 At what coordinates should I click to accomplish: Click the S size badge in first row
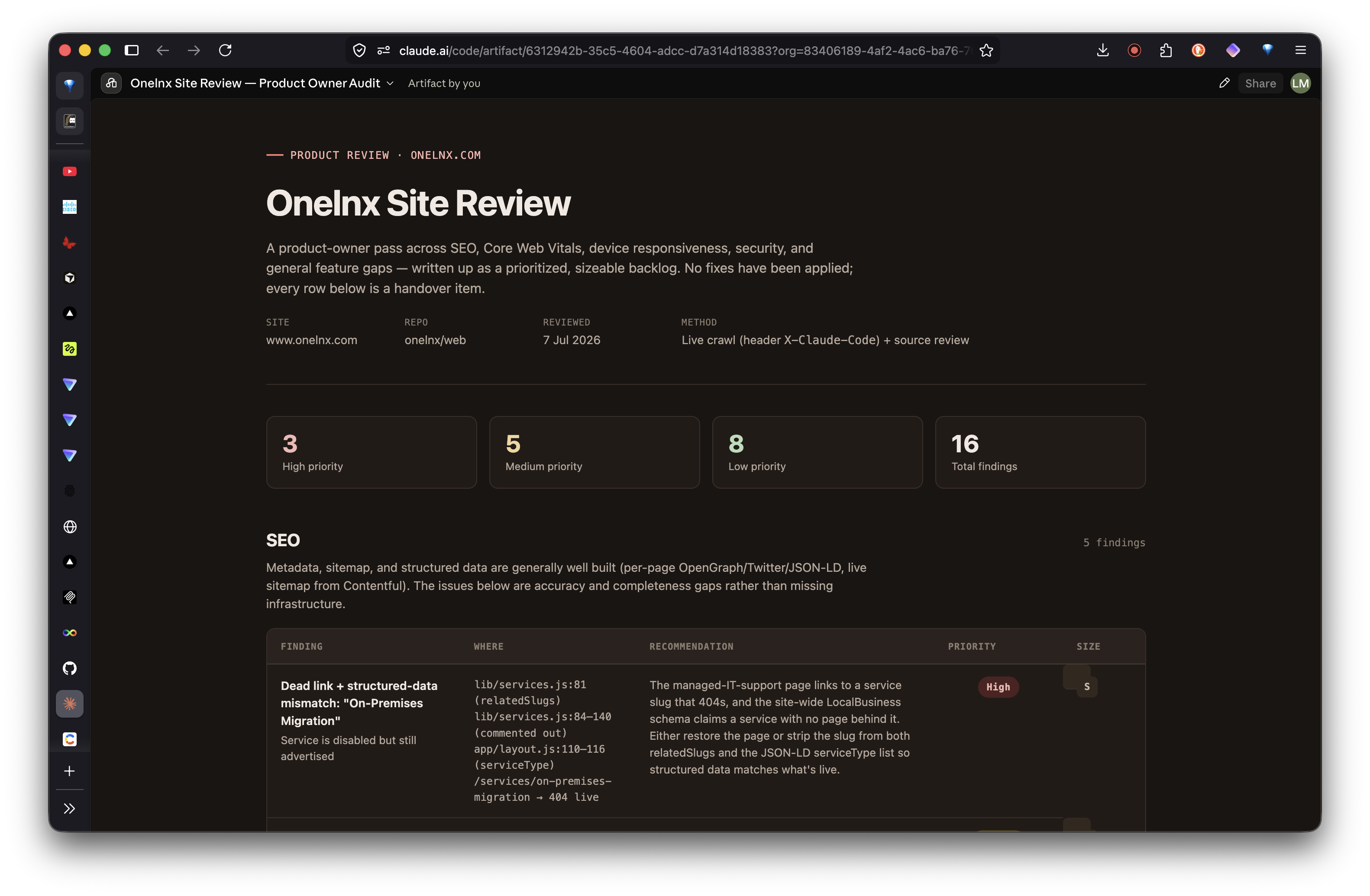point(1086,687)
